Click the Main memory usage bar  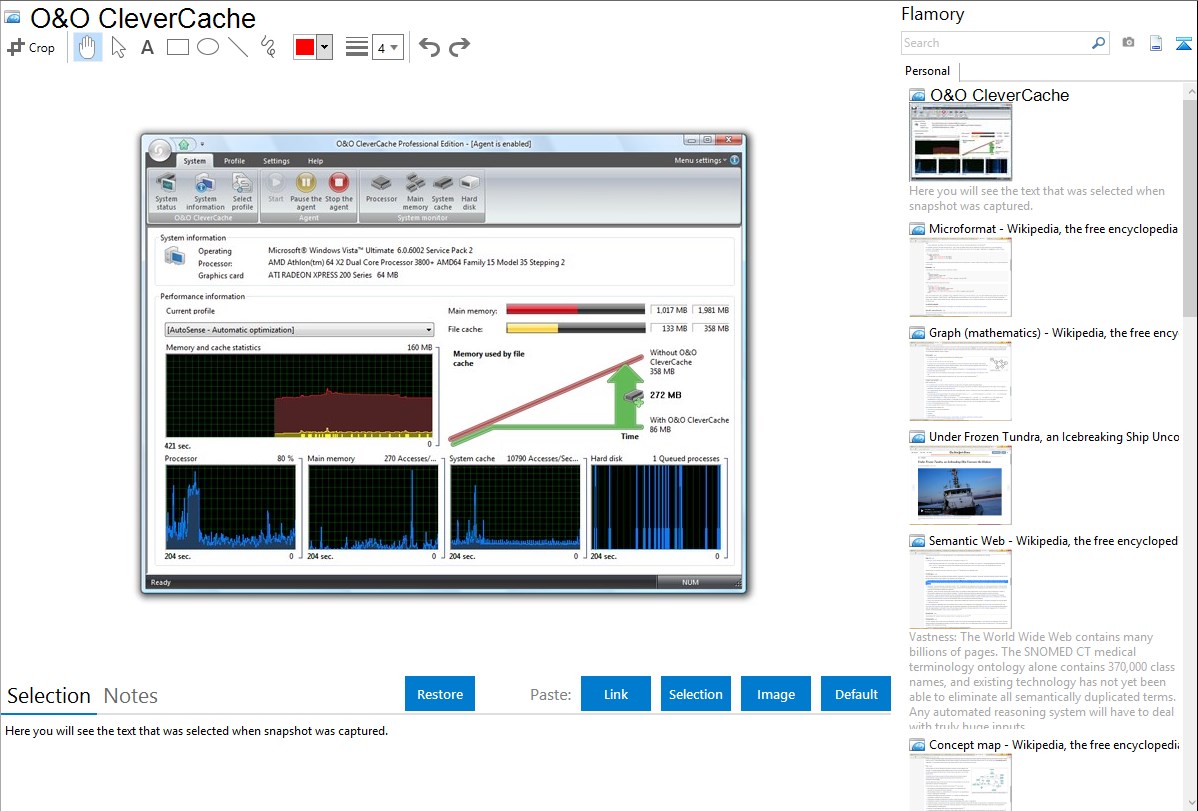575,310
